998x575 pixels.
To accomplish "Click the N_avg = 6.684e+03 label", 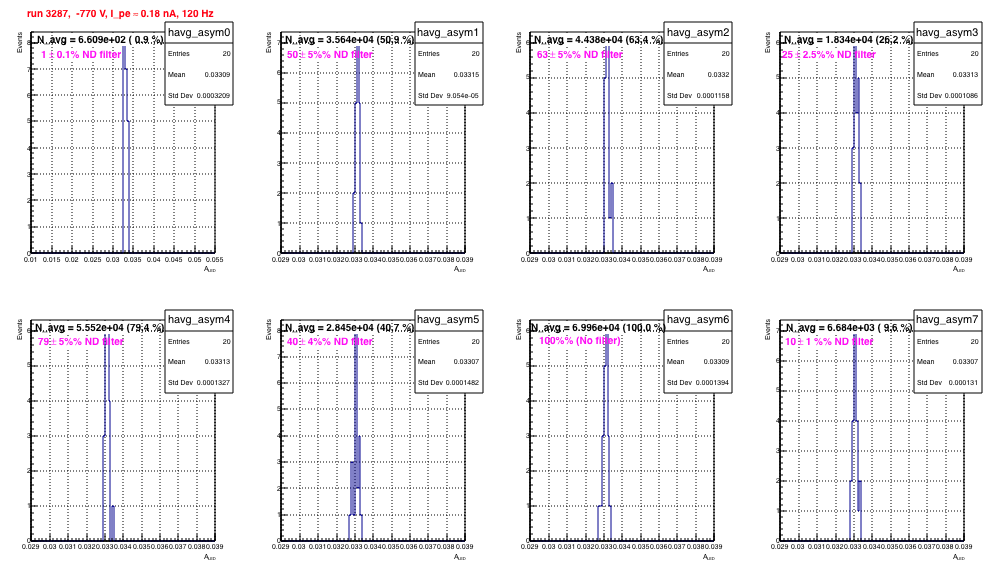I will (848, 328).
